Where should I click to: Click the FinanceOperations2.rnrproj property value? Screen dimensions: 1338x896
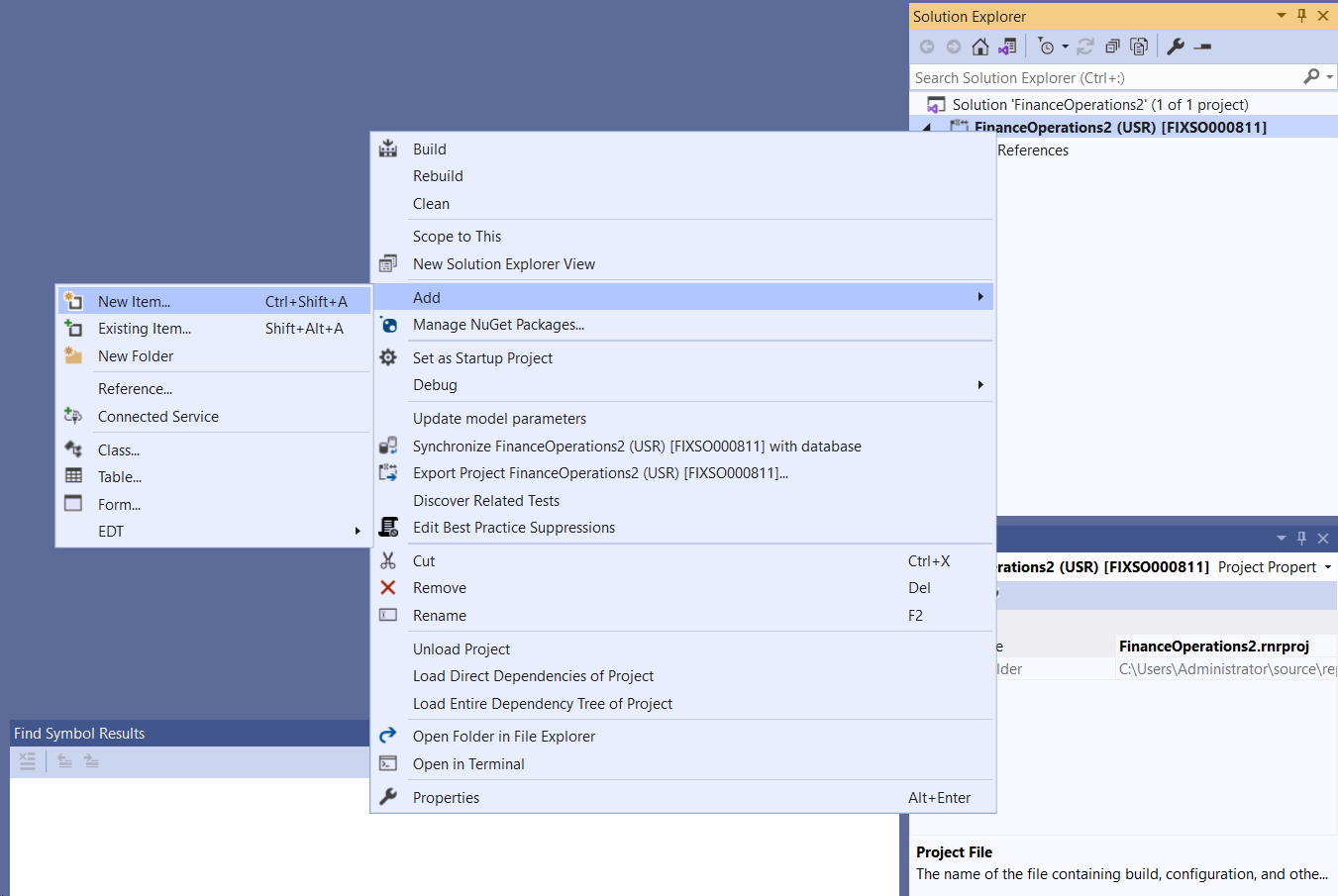click(1214, 647)
